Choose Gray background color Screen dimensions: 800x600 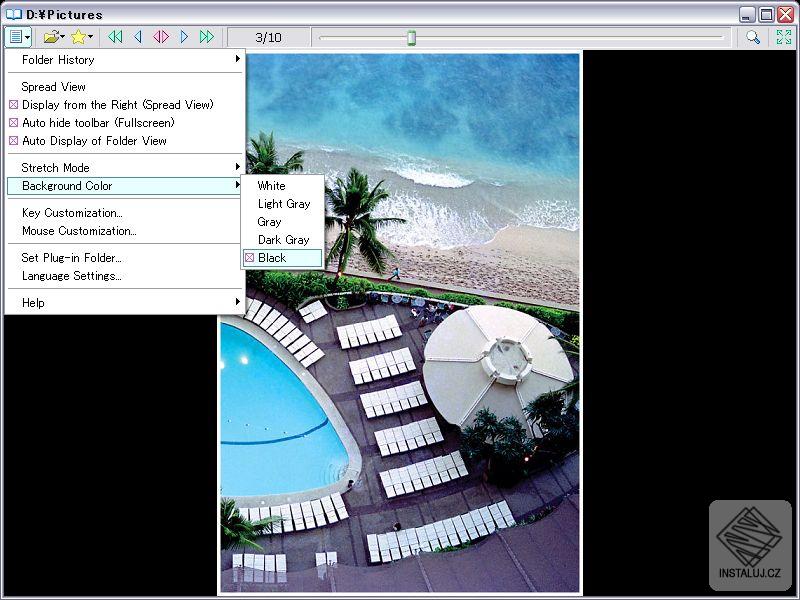(x=283, y=221)
